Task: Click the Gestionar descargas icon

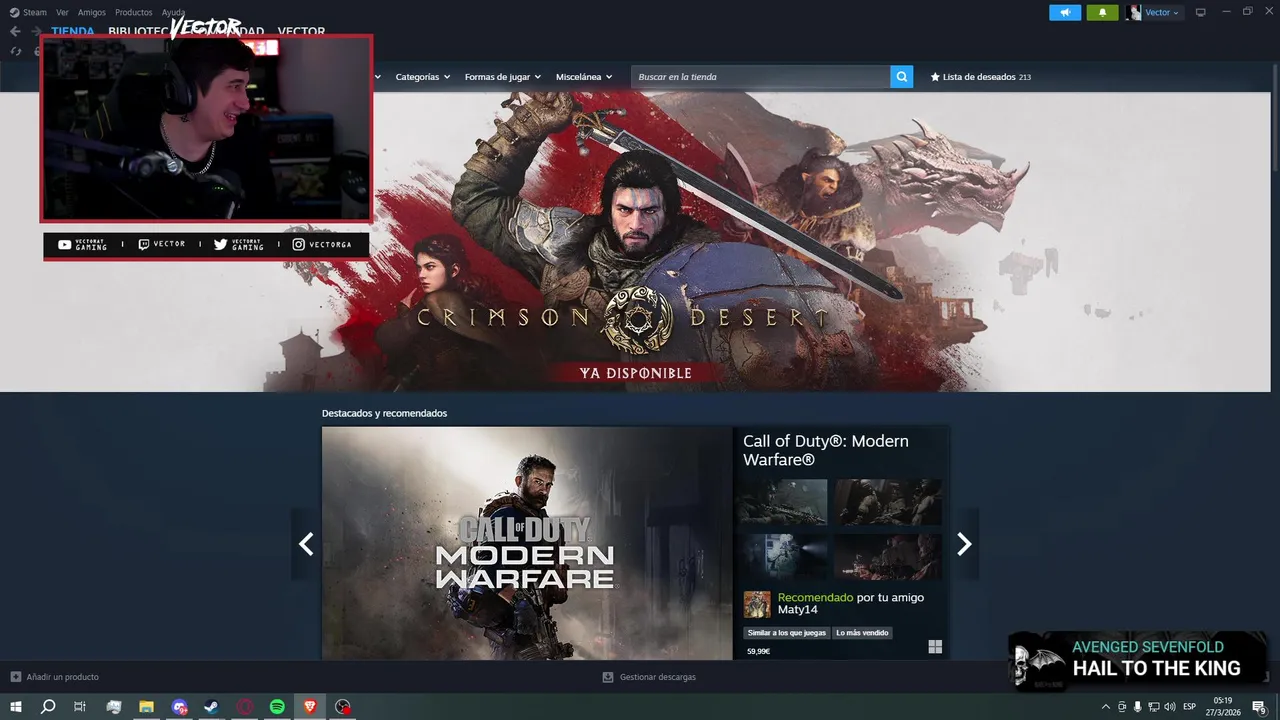Action: tap(607, 677)
